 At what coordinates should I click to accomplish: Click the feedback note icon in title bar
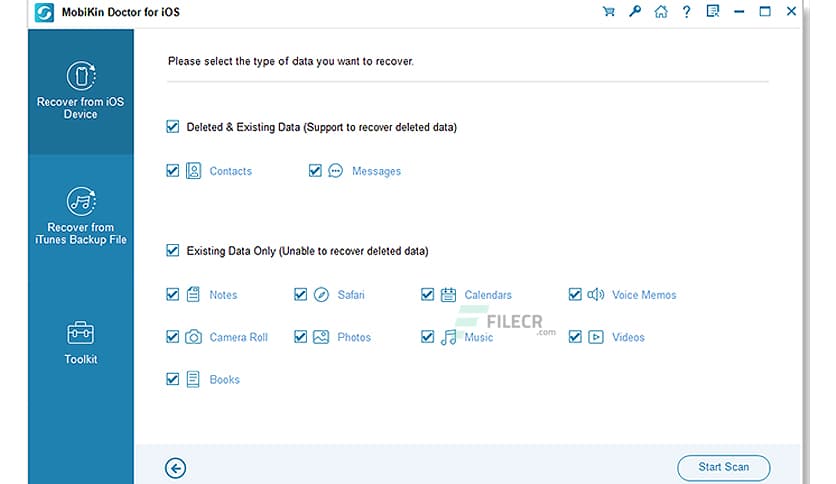pyautogui.click(x=713, y=12)
